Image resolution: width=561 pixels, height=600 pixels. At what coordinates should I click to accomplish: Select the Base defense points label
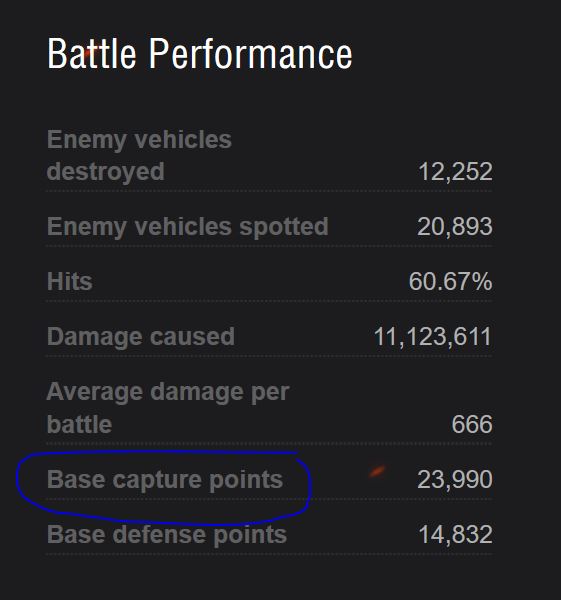pyautogui.click(x=166, y=535)
